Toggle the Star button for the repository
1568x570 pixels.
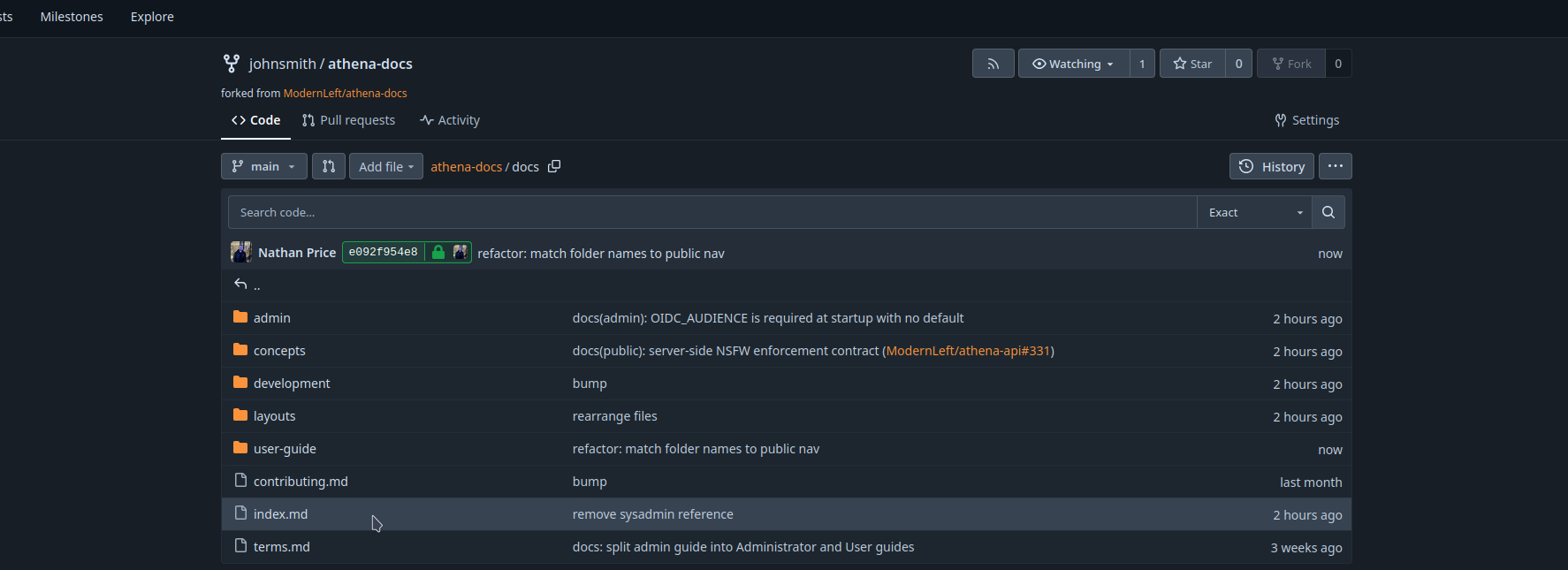[1193, 64]
